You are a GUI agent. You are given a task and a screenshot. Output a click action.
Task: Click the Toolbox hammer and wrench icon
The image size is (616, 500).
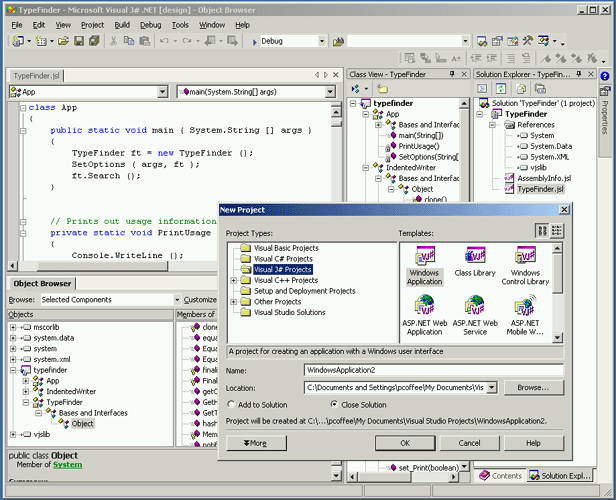point(528,40)
